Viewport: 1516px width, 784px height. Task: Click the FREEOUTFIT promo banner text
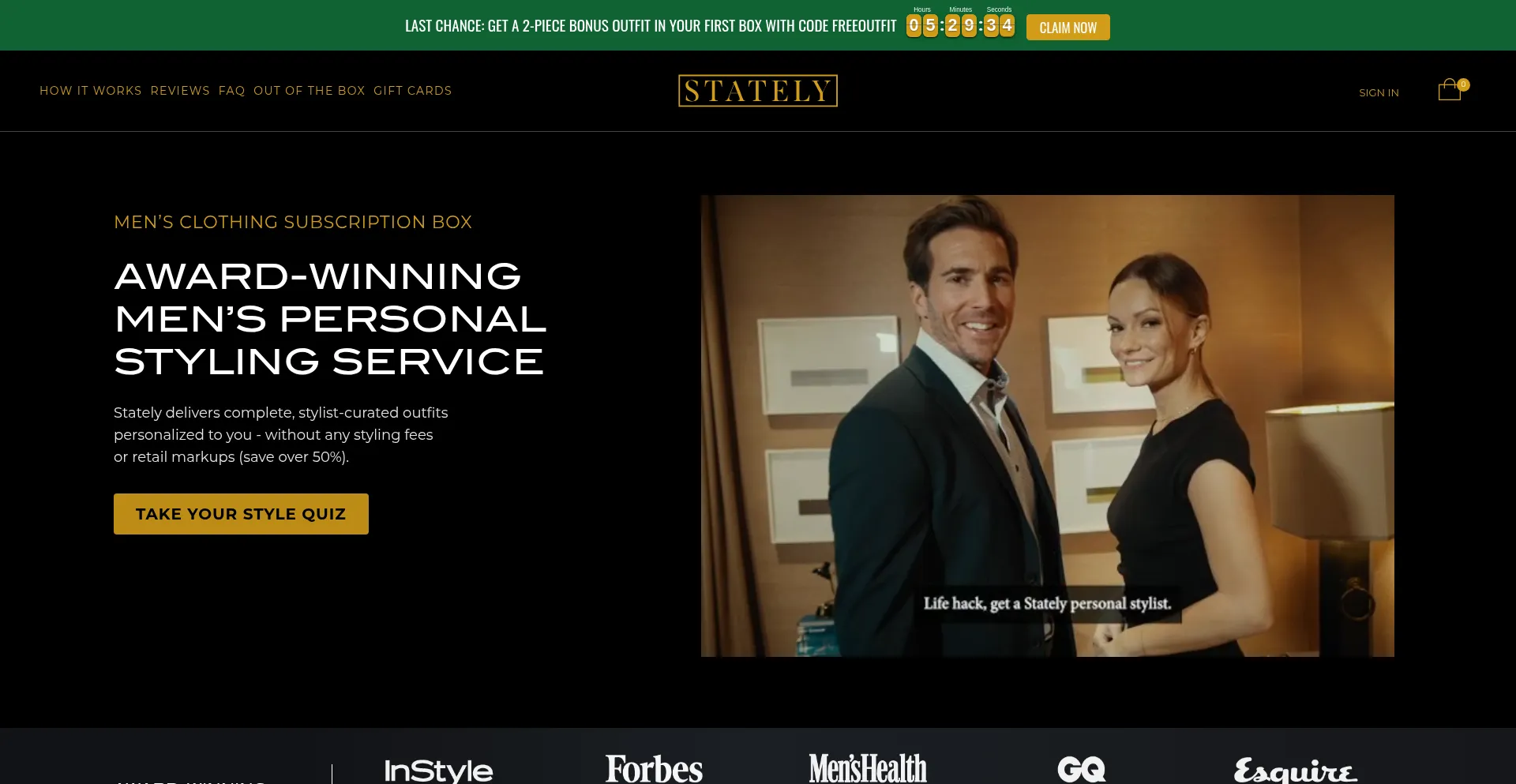point(651,26)
